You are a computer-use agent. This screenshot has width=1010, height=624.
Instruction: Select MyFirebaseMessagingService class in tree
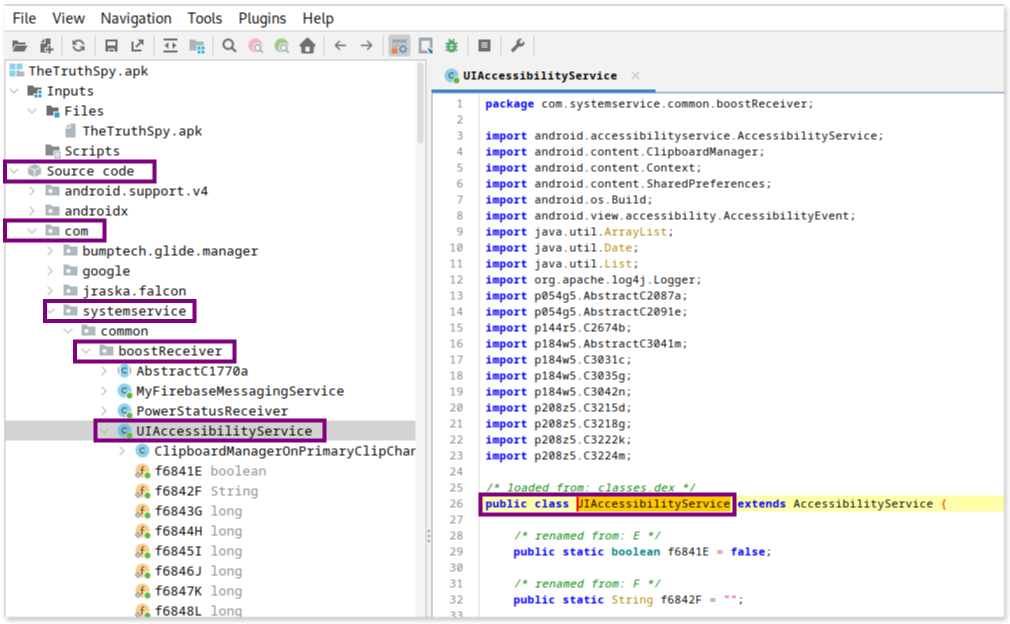click(x=239, y=391)
